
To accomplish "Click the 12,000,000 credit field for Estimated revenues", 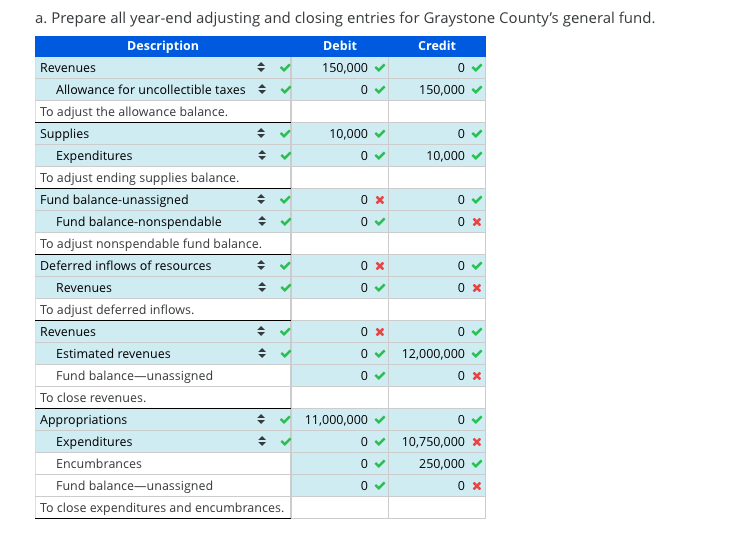I will point(437,353).
